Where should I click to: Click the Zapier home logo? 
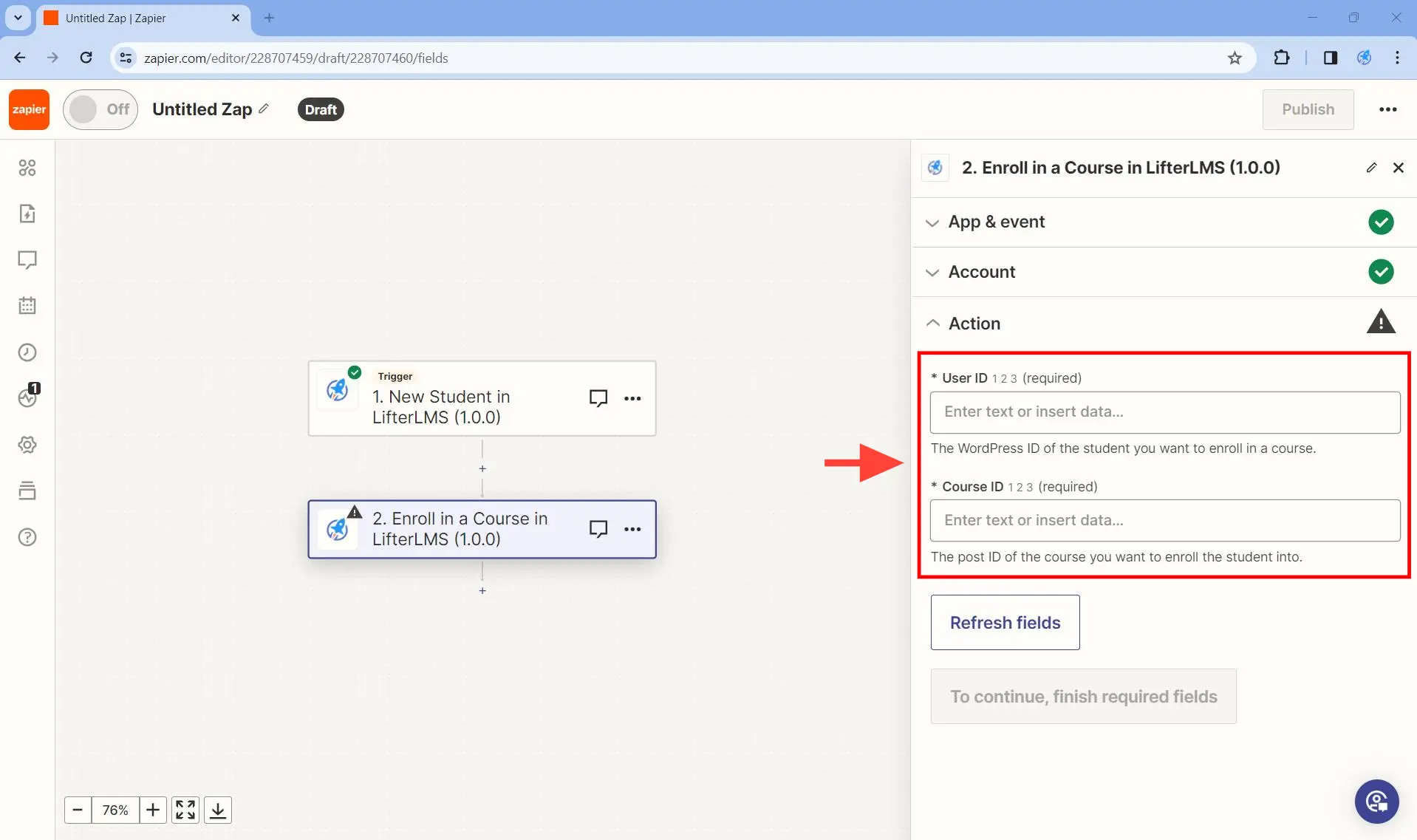[29, 109]
